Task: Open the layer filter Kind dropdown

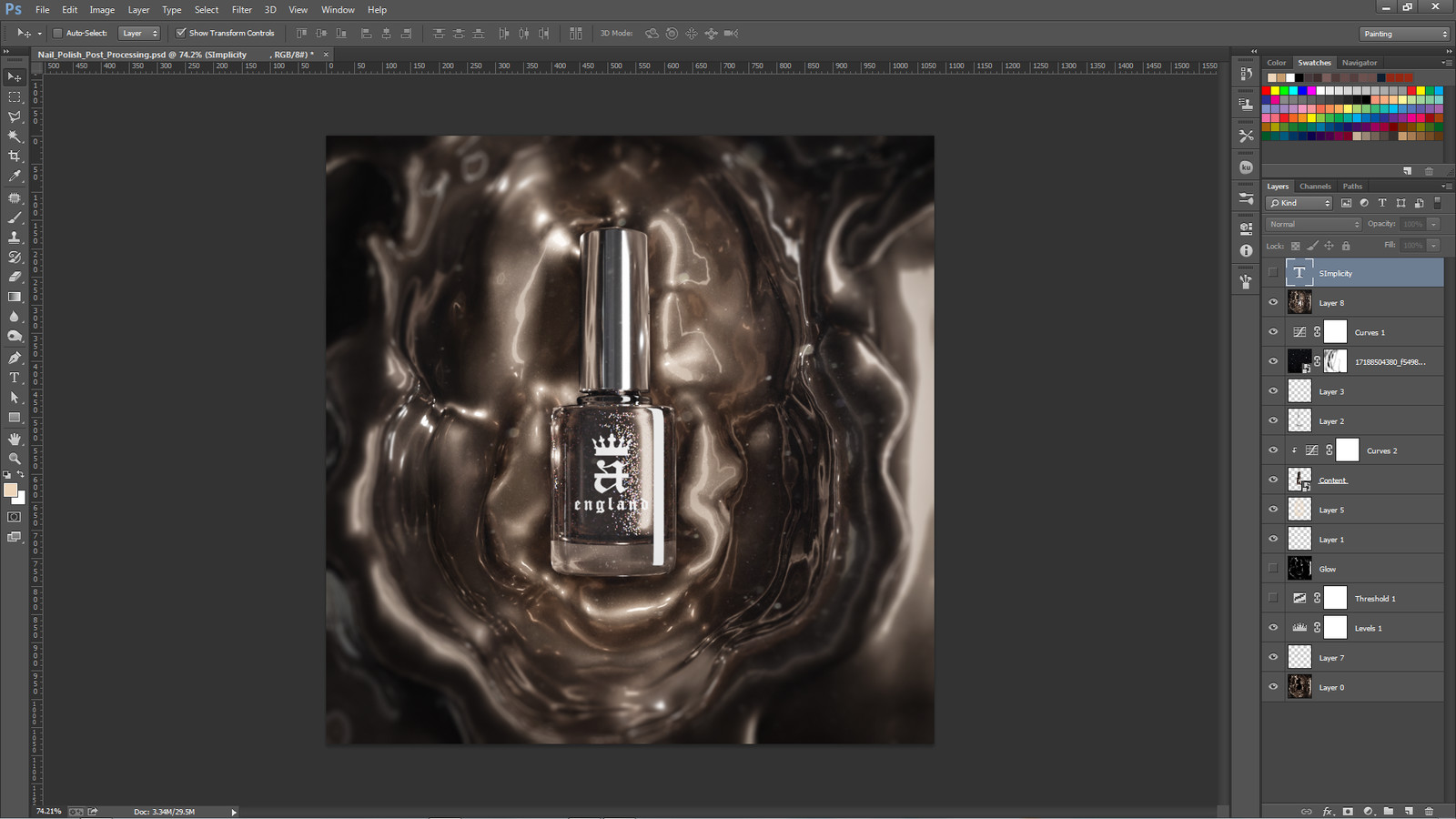Action: click(1299, 202)
